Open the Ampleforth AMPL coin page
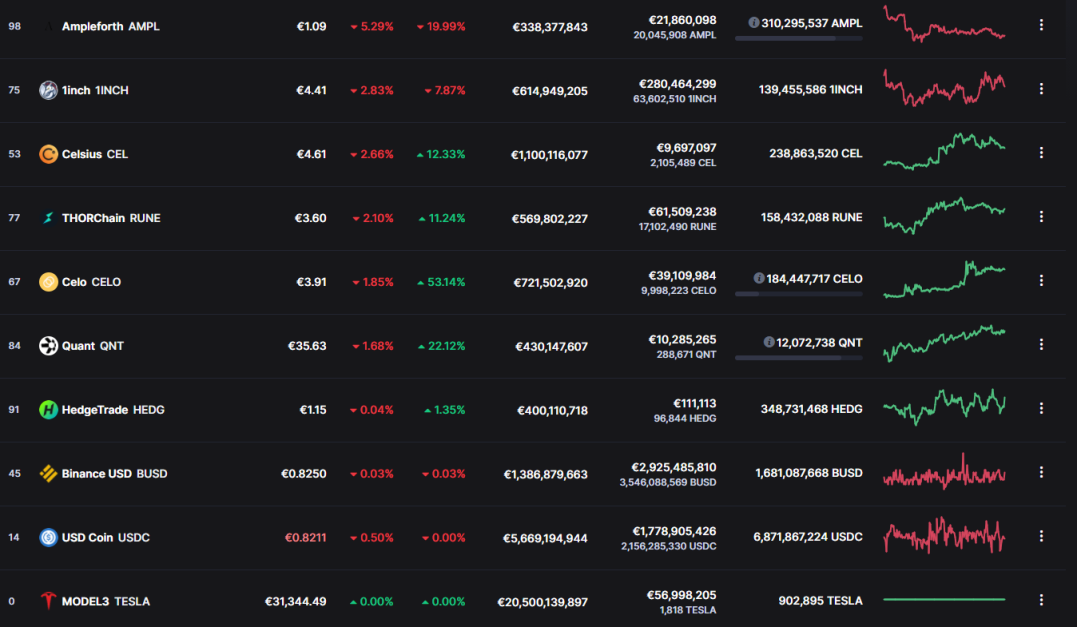Image resolution: width=1077 pixels, height=627 pixels. pos(111,26)
